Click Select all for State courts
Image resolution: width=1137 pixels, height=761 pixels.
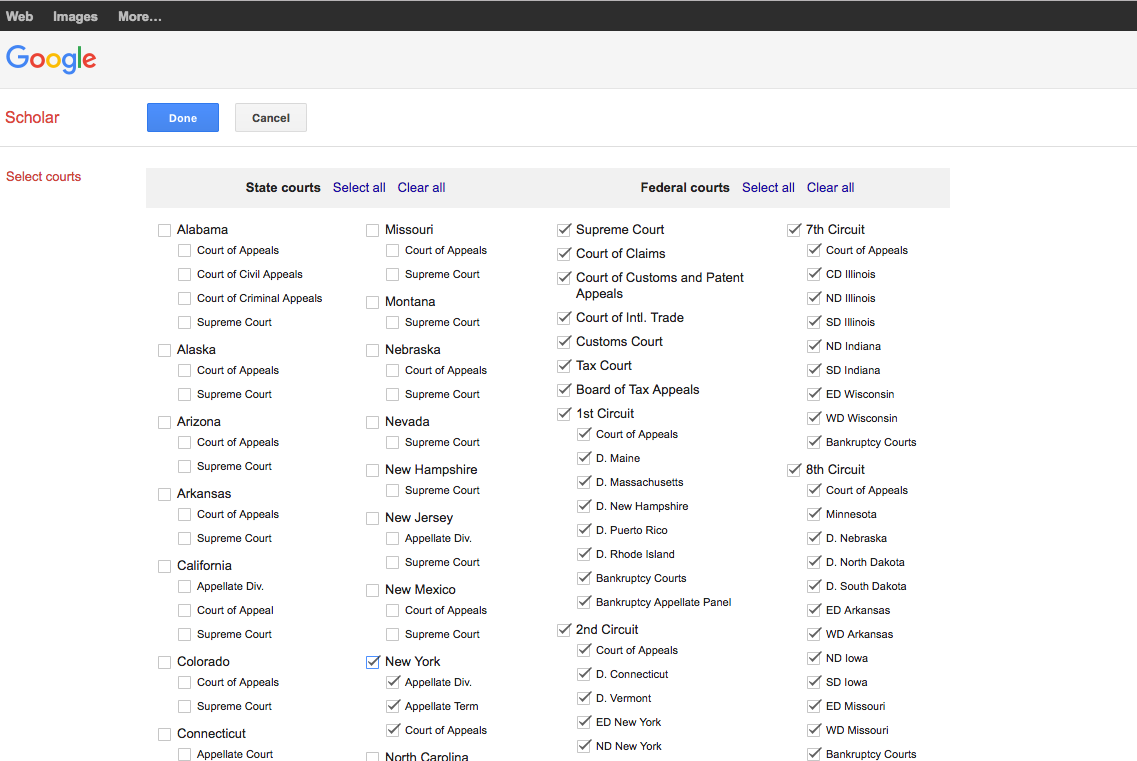(x=359, y=187)
